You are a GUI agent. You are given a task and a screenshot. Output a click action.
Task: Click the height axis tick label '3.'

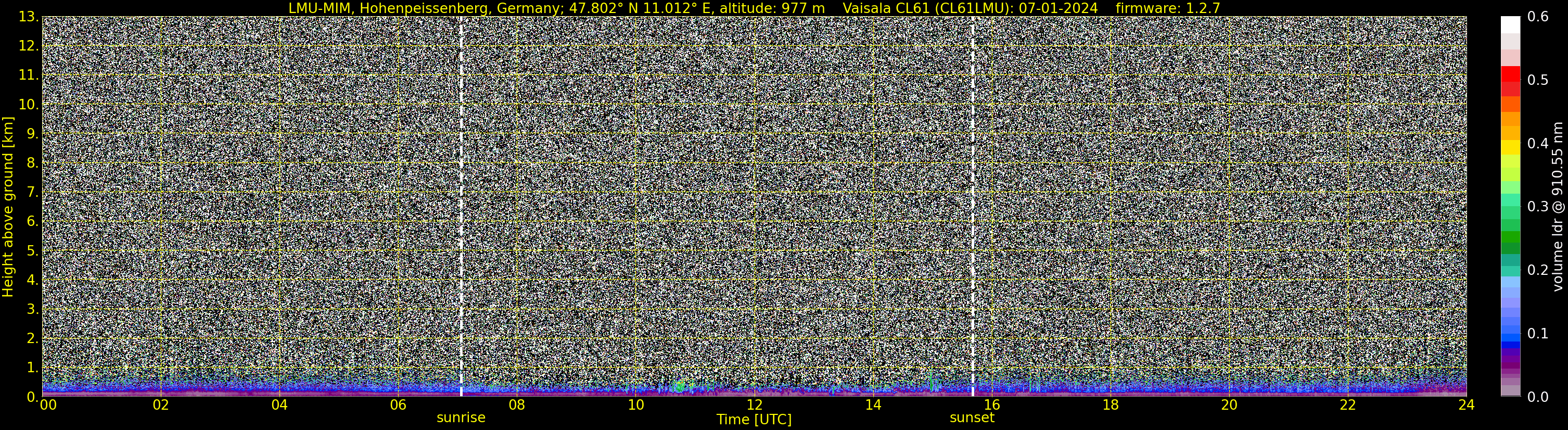pyautogui.click(x=33, y=309)
